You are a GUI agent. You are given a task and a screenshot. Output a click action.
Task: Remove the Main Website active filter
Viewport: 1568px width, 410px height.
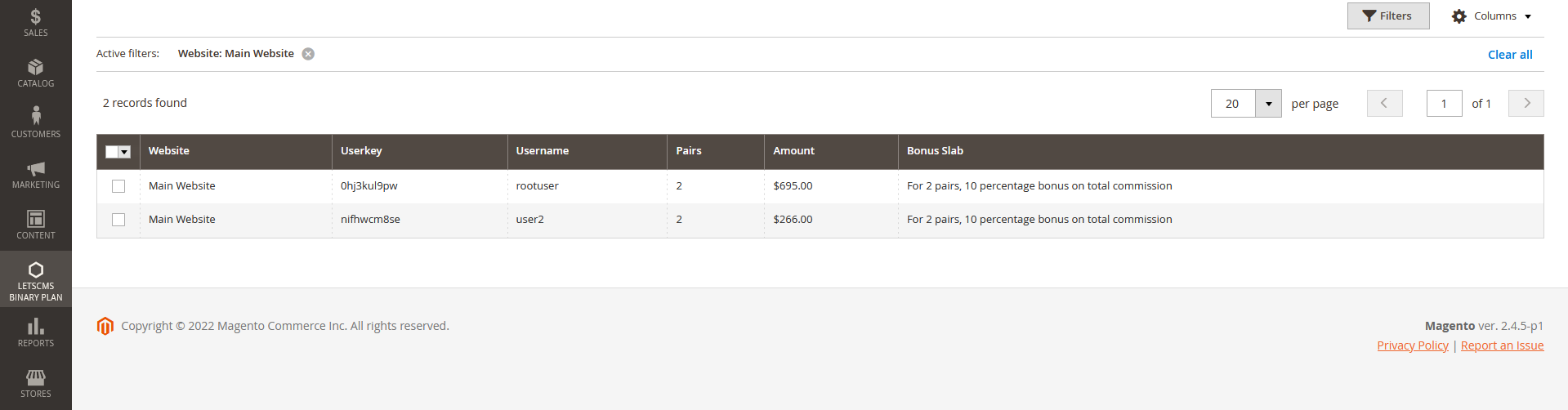point(308,54)
